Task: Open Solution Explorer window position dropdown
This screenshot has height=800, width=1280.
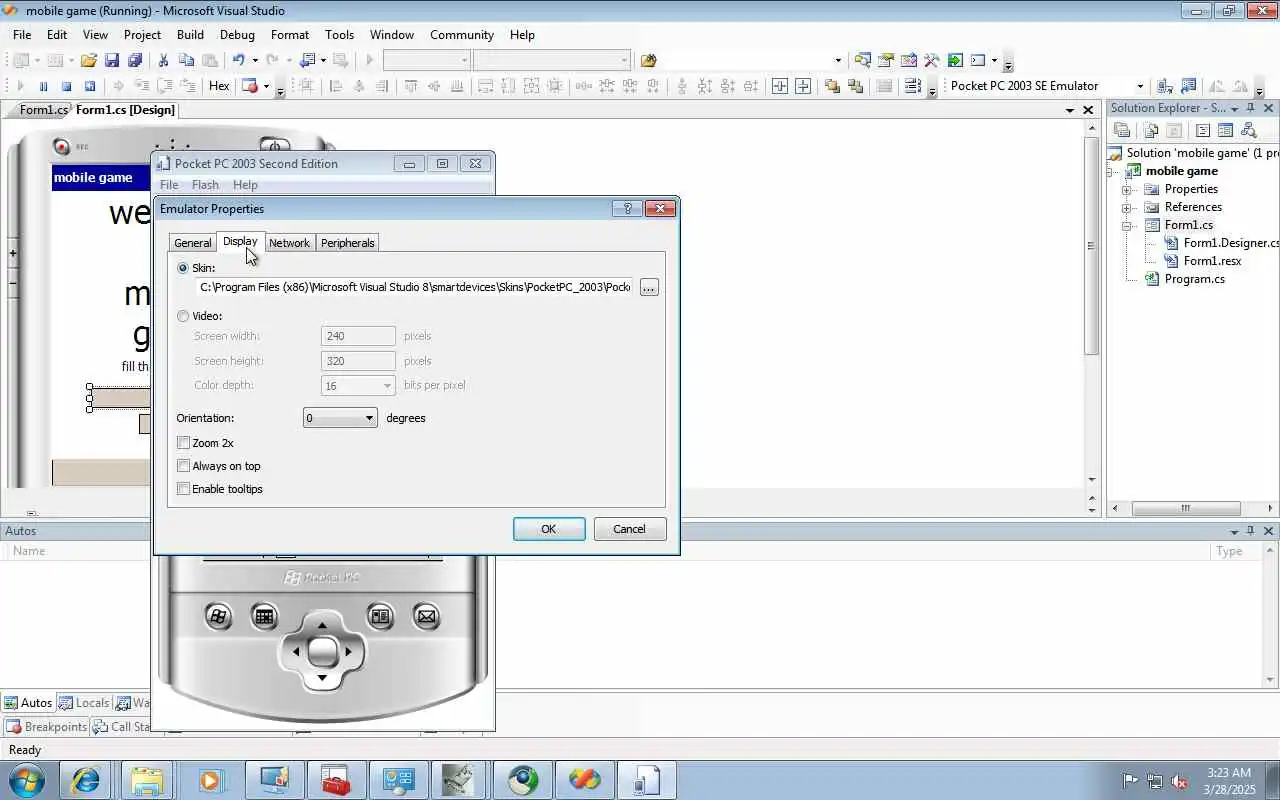Action: click(x=1235, y=108)
